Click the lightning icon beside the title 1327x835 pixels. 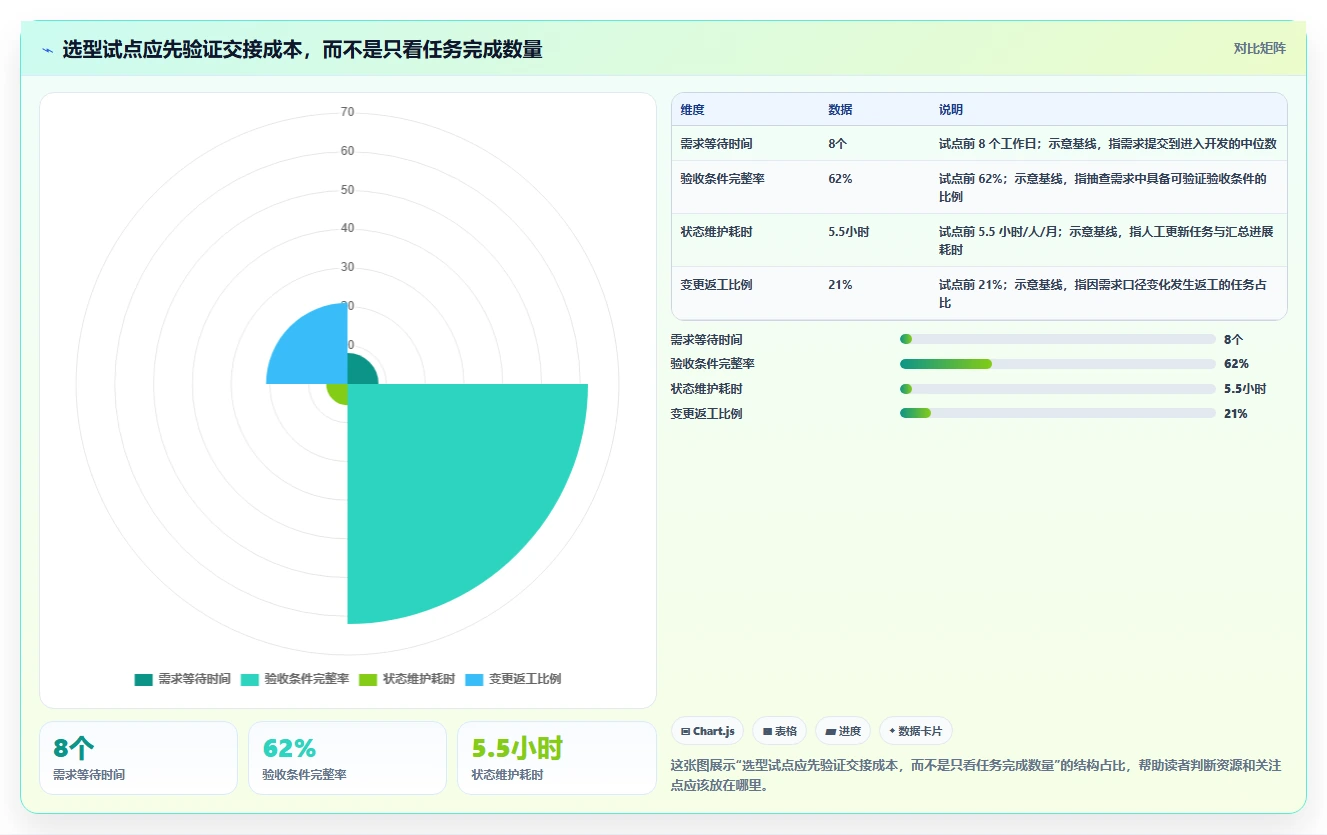47,50
